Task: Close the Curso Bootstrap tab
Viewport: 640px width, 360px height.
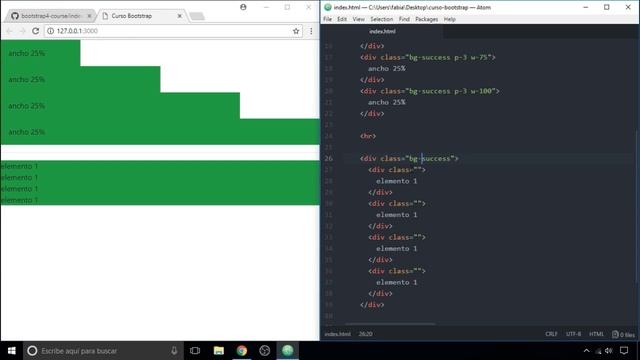Action: point(180,16)
